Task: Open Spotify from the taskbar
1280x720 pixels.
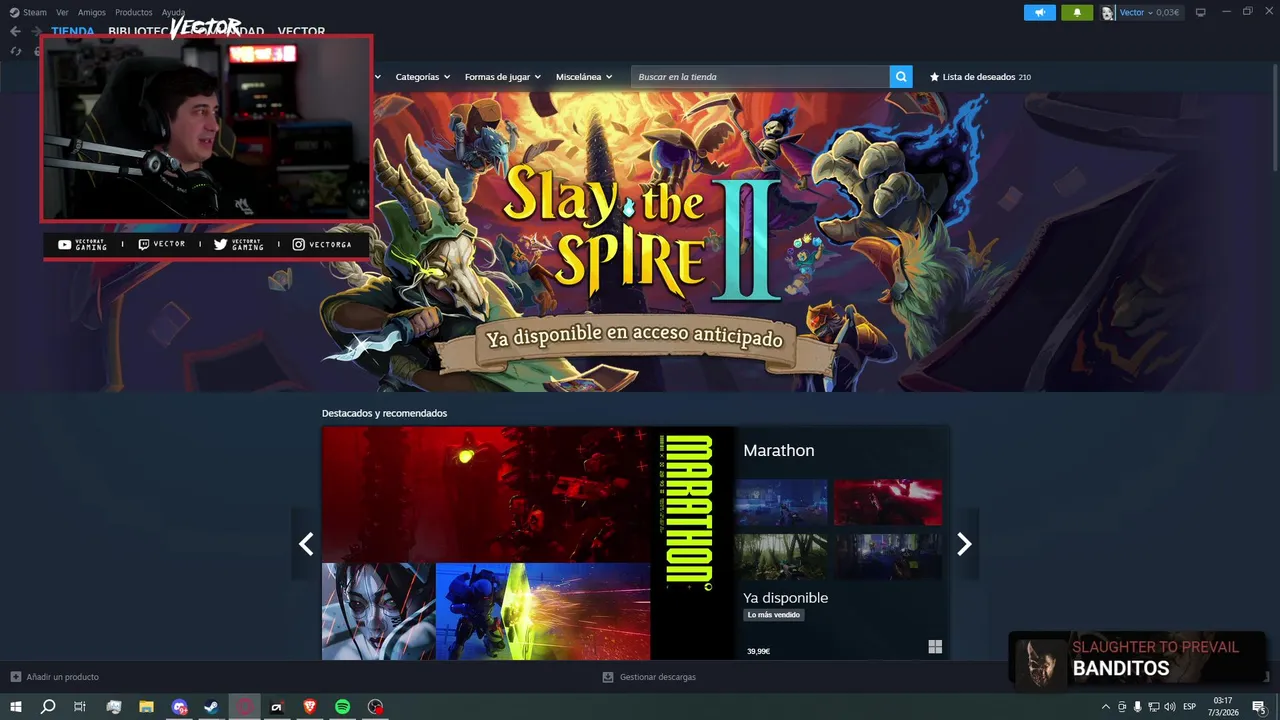Action: point(342,707)
